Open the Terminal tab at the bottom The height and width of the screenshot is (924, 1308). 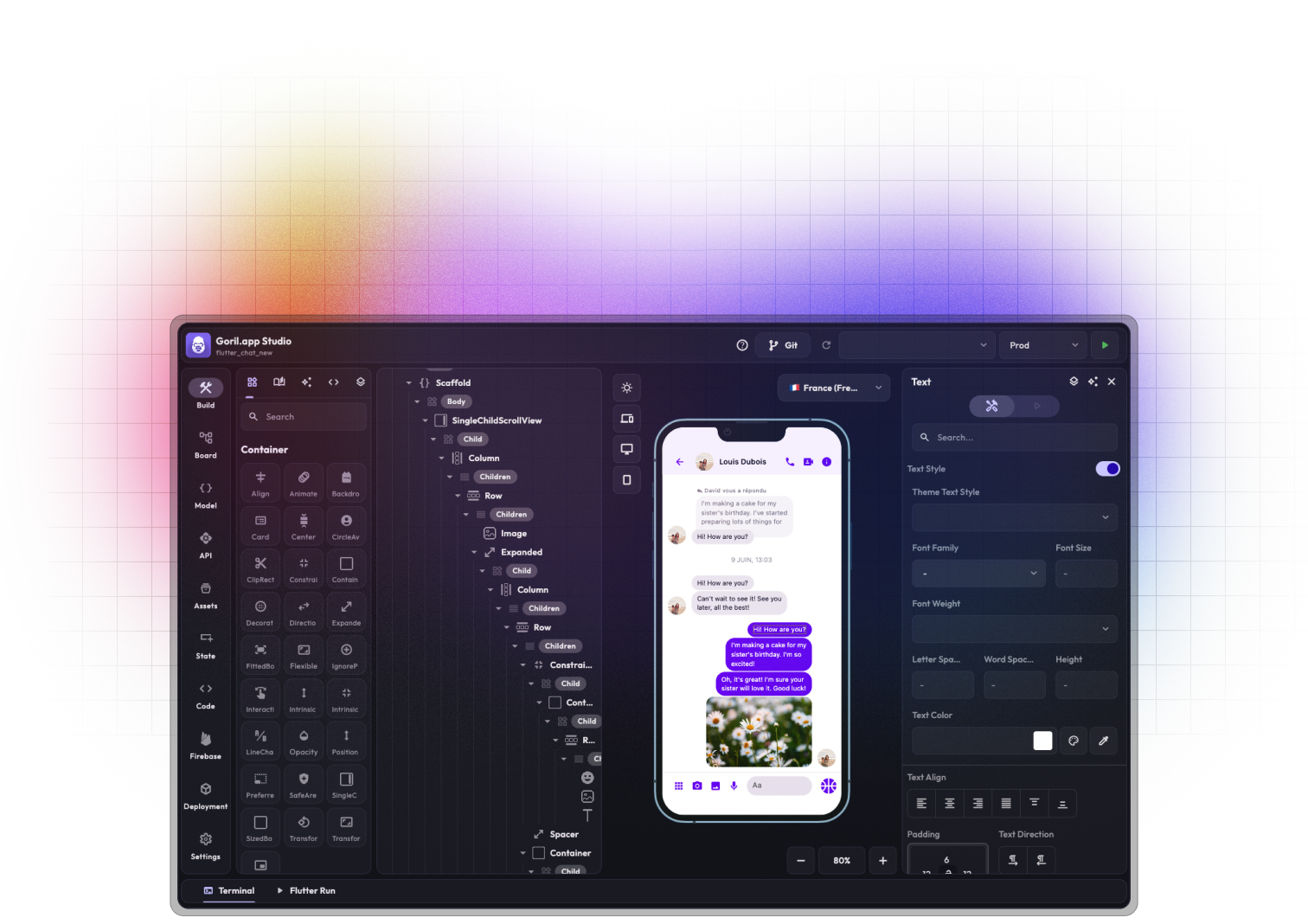click(228, 890)
